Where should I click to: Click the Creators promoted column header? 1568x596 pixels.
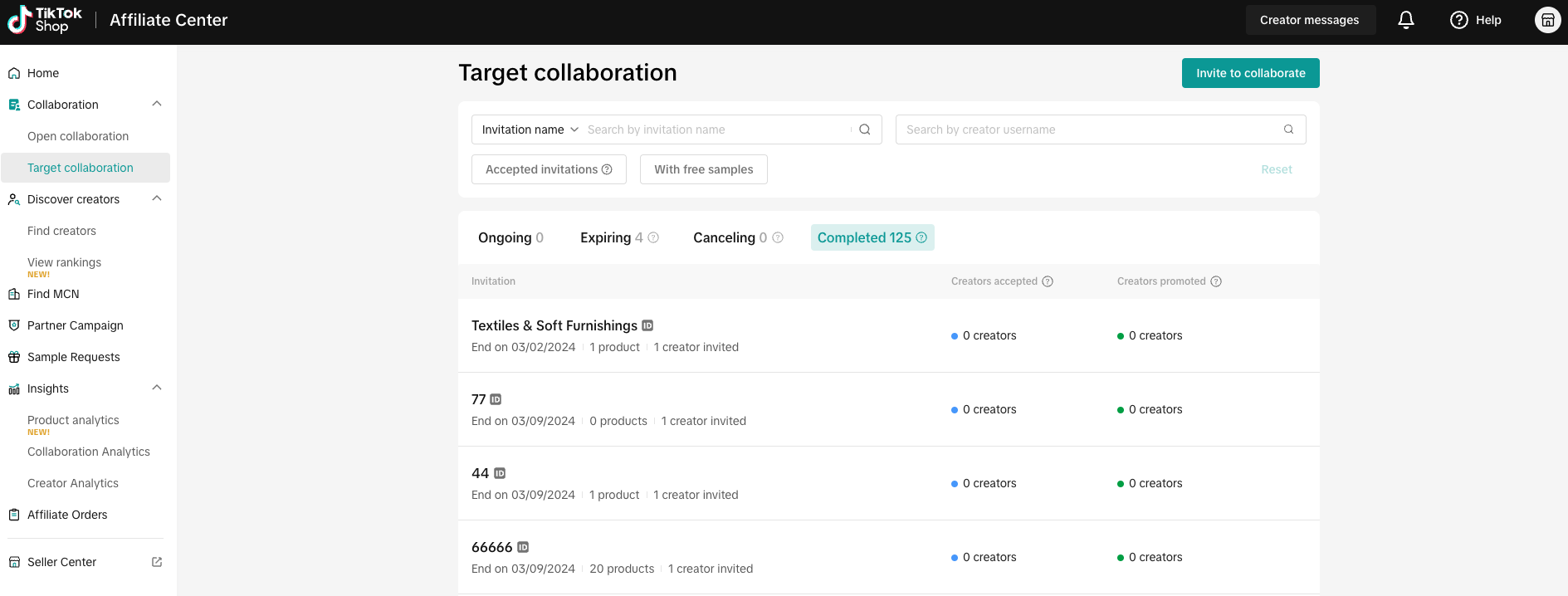[x=1161, y=281]
